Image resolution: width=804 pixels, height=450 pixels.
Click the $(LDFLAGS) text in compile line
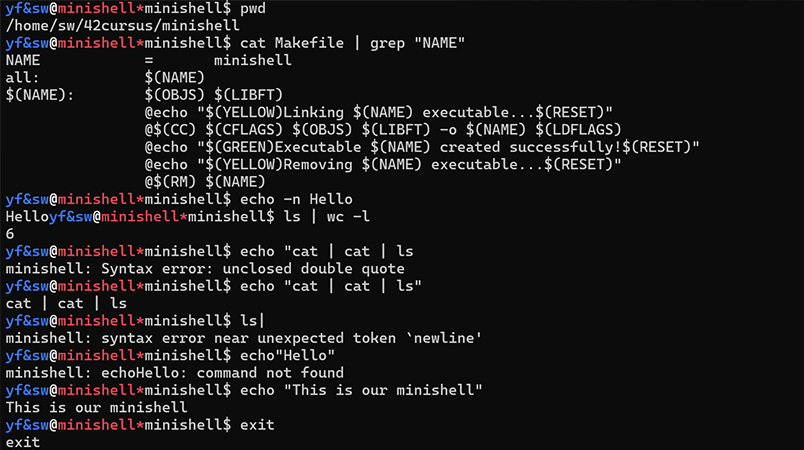pos(578,130)
